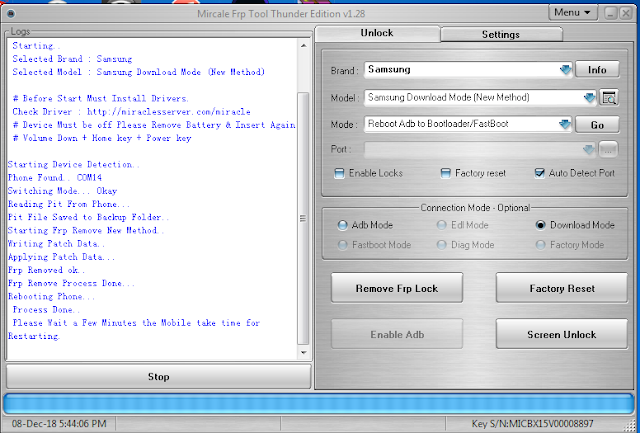The height and width of the screenshot is (433, 640).
Task: Select Fastboot Mode radio button
Action: point(343,245)
